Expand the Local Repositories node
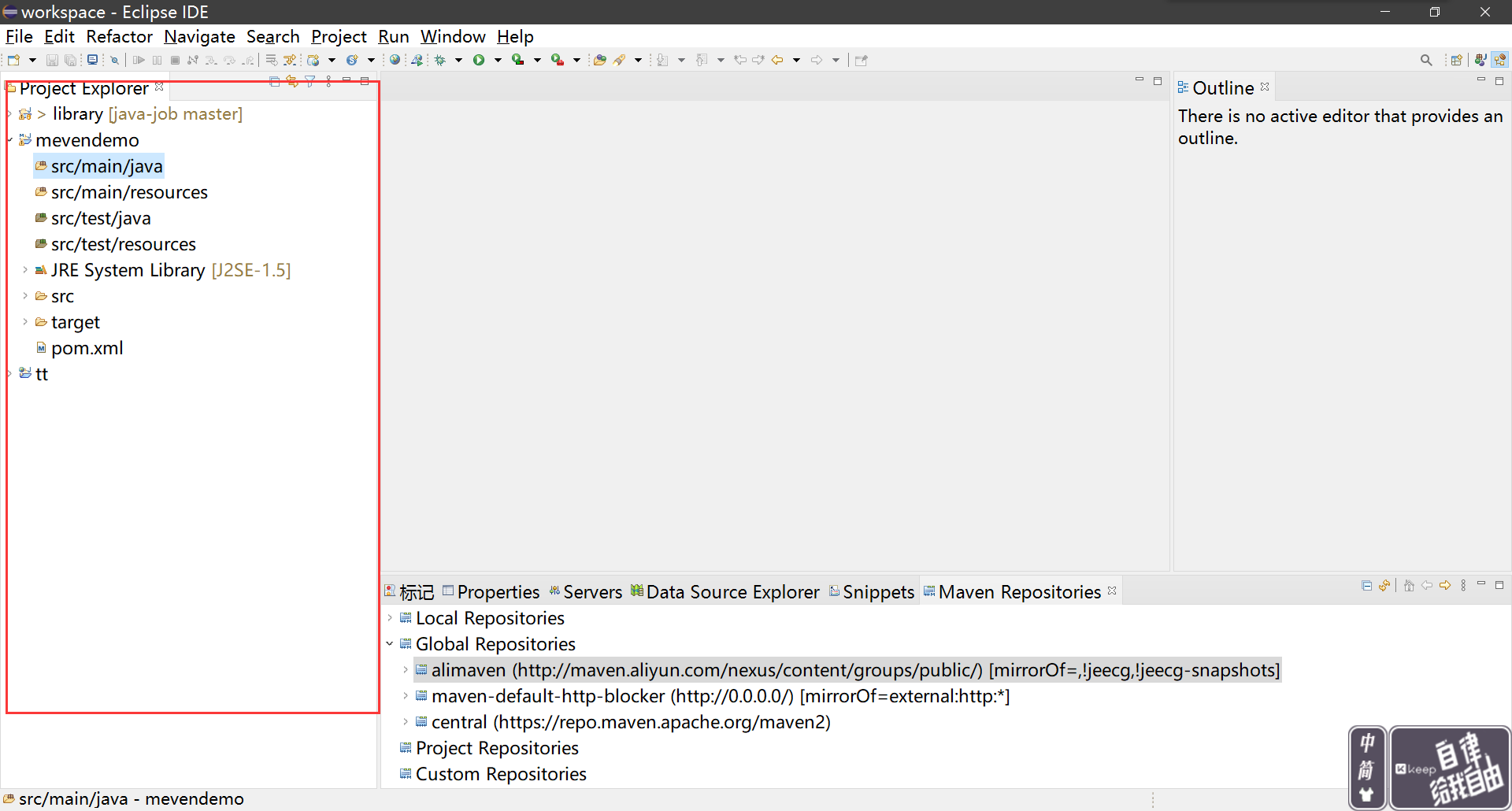The image size is (1512, 811). pyautogui.click(x=390, y=618)
